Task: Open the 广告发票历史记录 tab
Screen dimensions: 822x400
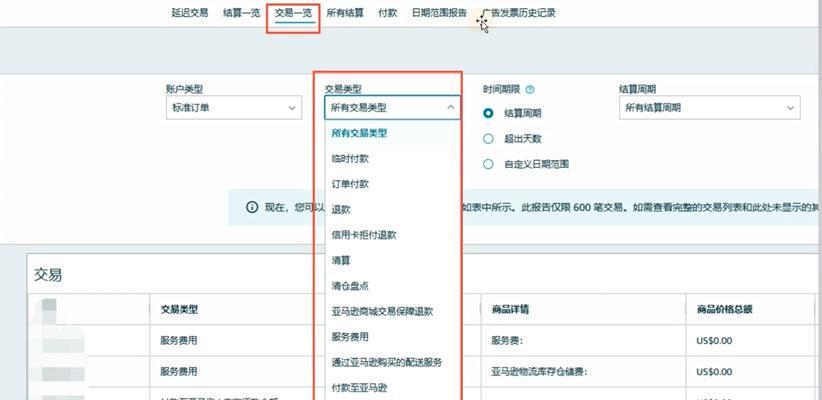Action: tap(518, 13)
